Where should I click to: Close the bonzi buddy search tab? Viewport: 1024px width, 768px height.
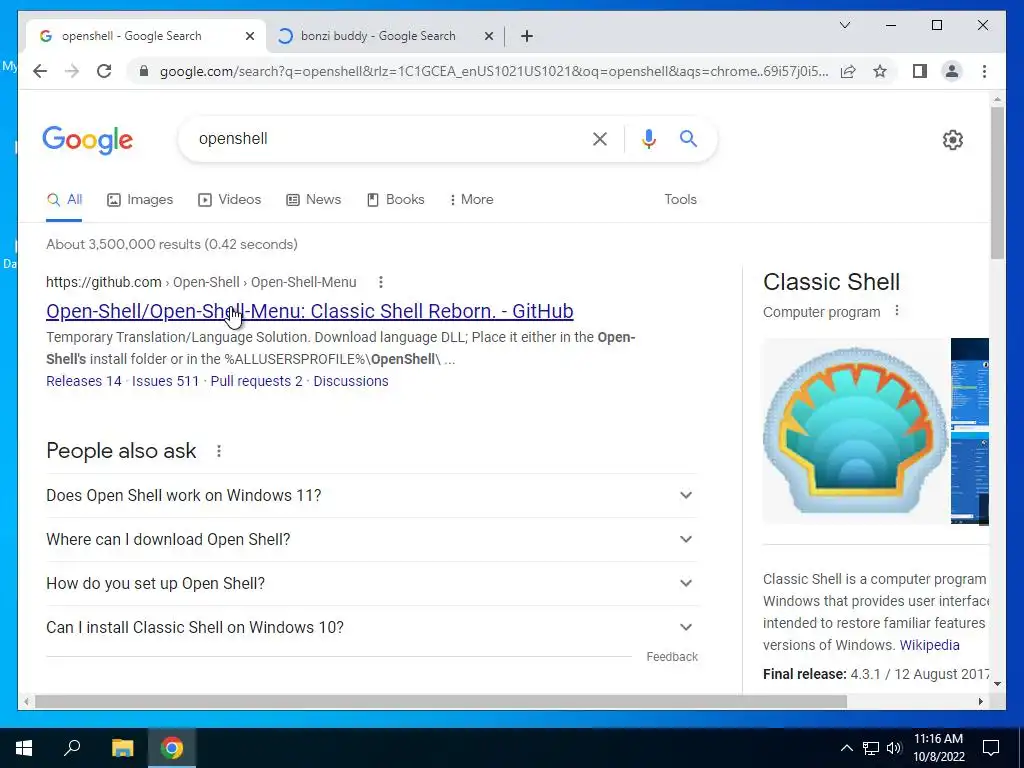coord(488,36)
